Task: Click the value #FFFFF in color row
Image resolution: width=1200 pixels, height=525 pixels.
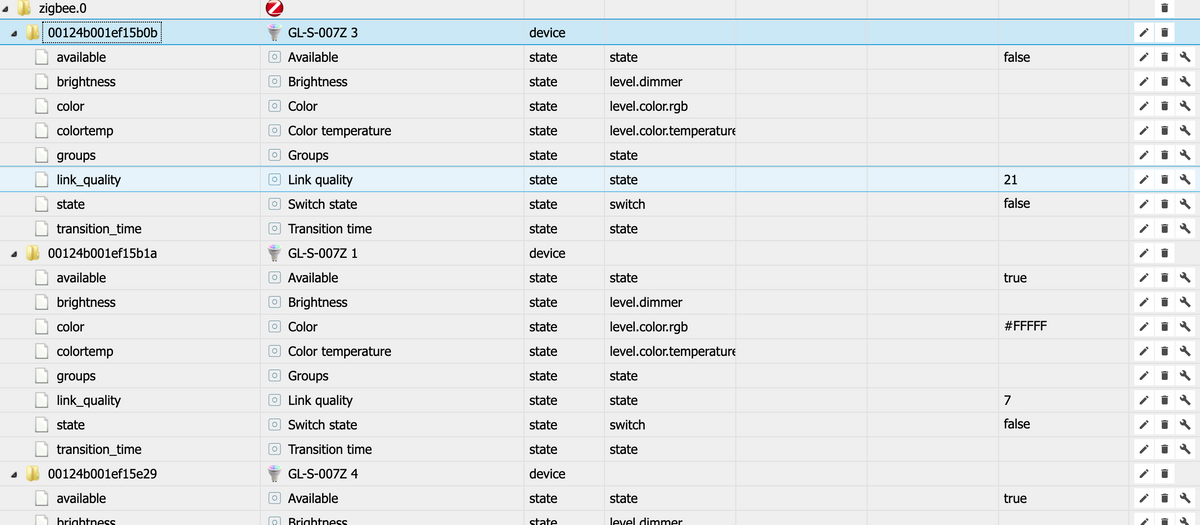Action: 1025,327
